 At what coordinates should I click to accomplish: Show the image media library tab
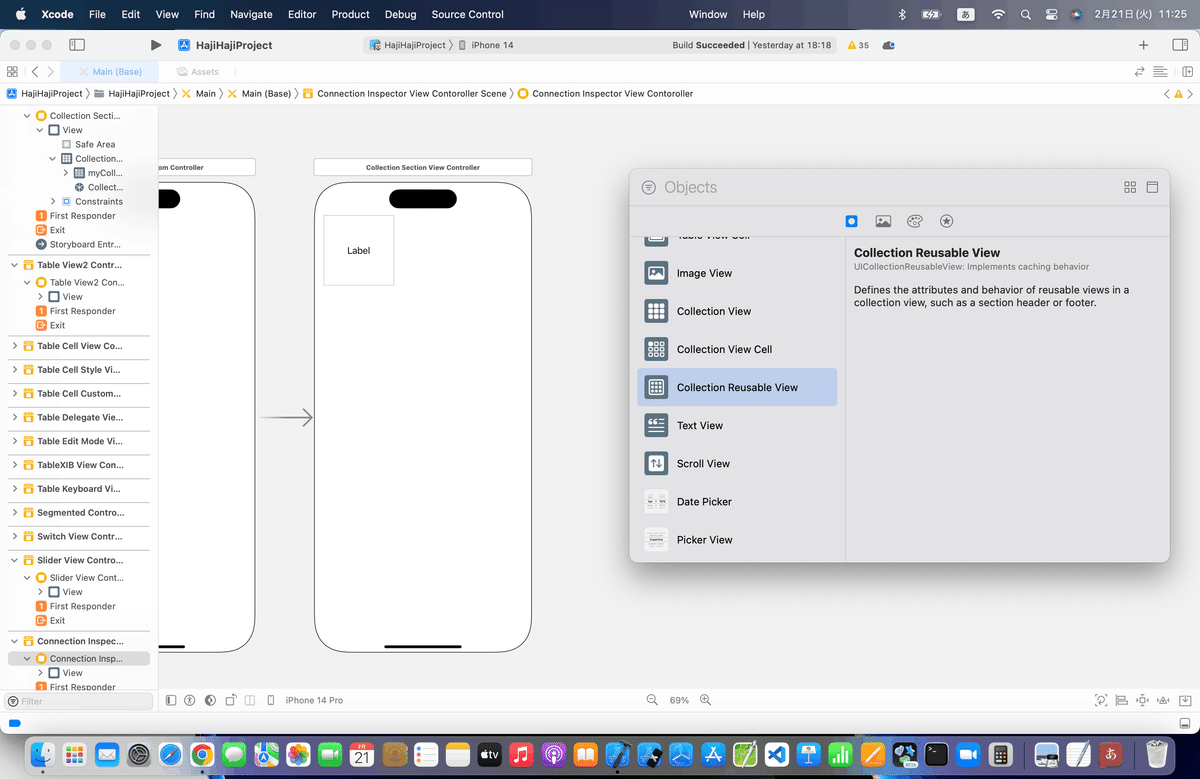click(883, 221)
